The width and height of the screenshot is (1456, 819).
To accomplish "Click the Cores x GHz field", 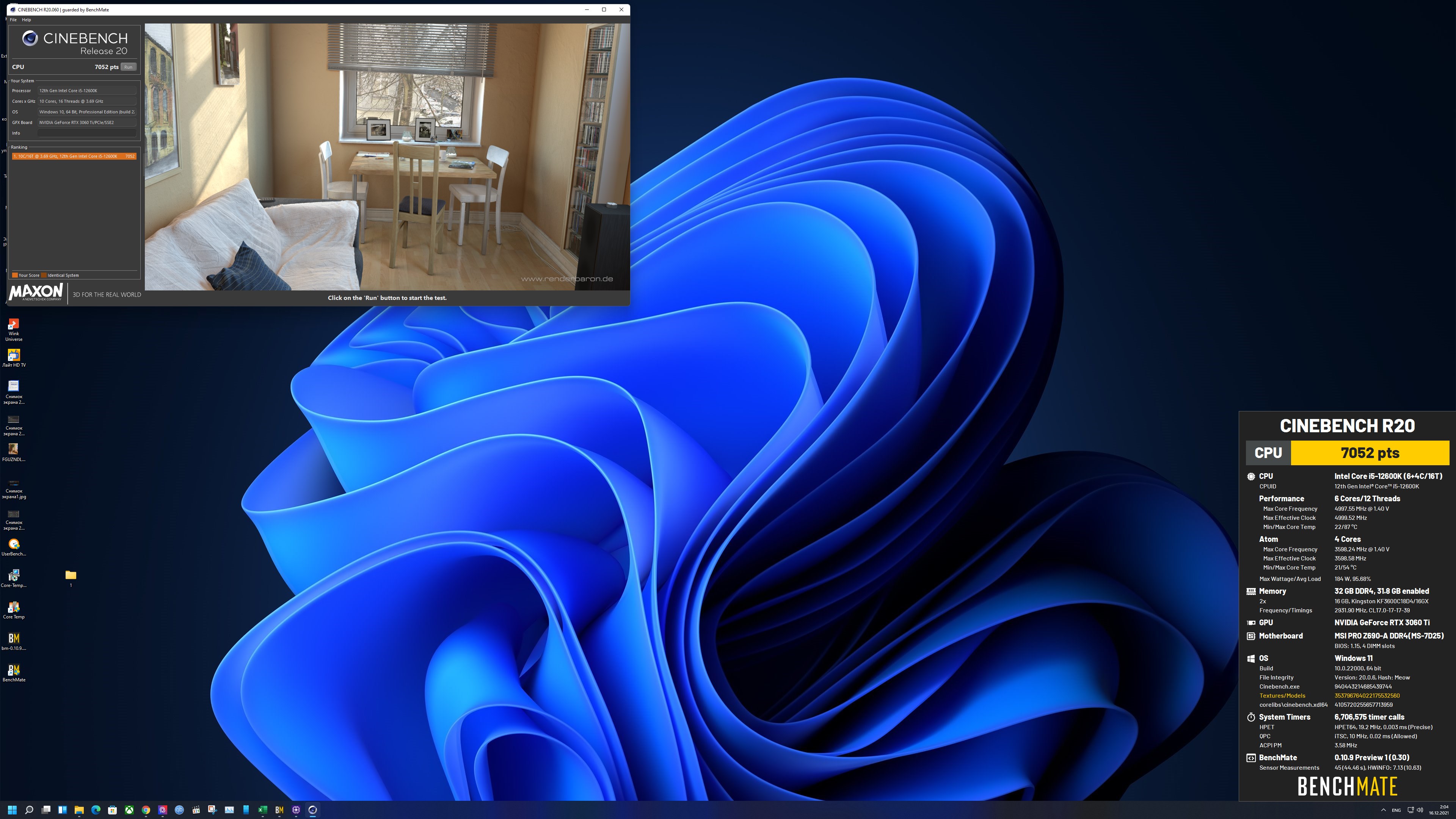I will 87,101.
